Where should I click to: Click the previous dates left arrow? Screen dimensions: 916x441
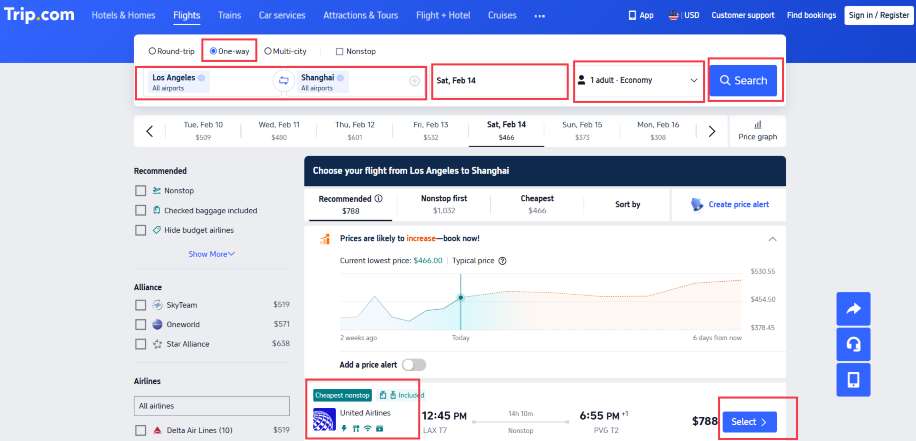pyautogui.click(x=149, y=131)
